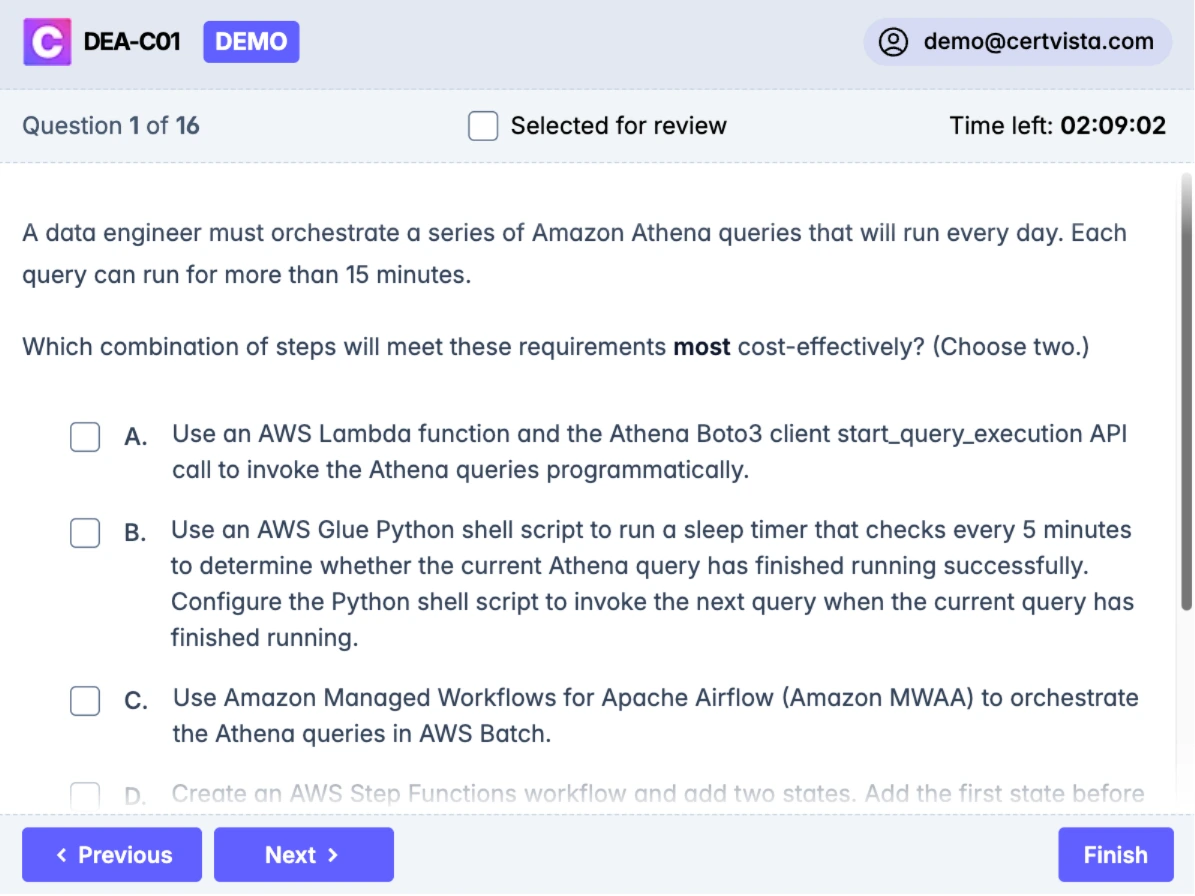
Task: Click the left chevron on Previous button
Action: pos(62,855)
